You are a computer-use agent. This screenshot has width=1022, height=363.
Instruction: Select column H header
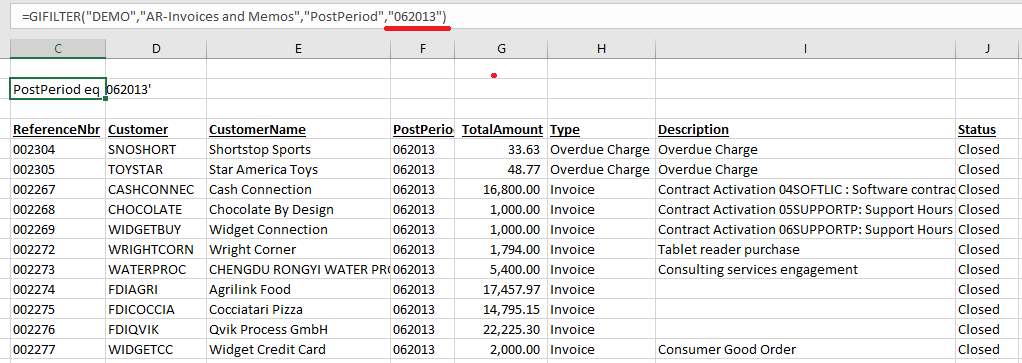coord(601,48)
